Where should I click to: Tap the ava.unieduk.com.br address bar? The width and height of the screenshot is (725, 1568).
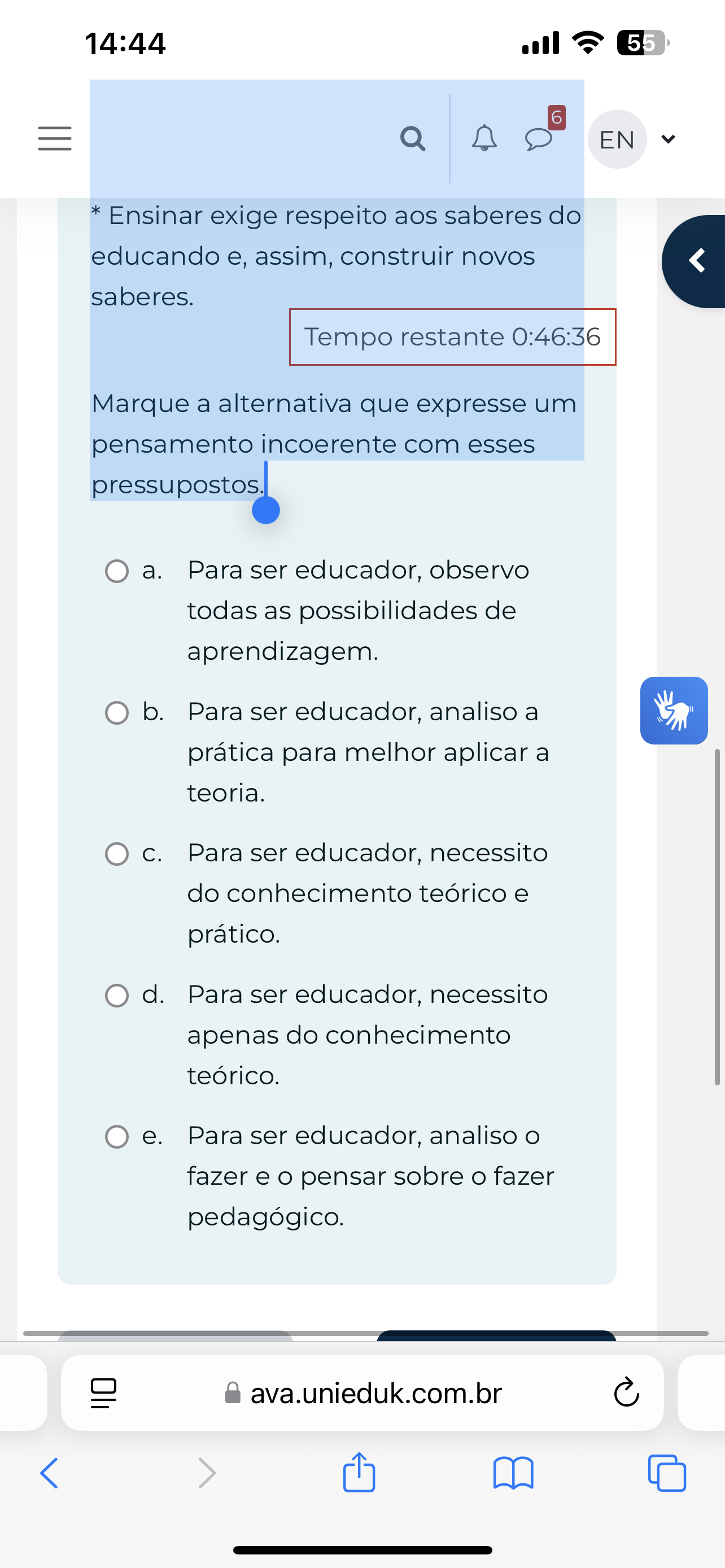point(375,1392)
